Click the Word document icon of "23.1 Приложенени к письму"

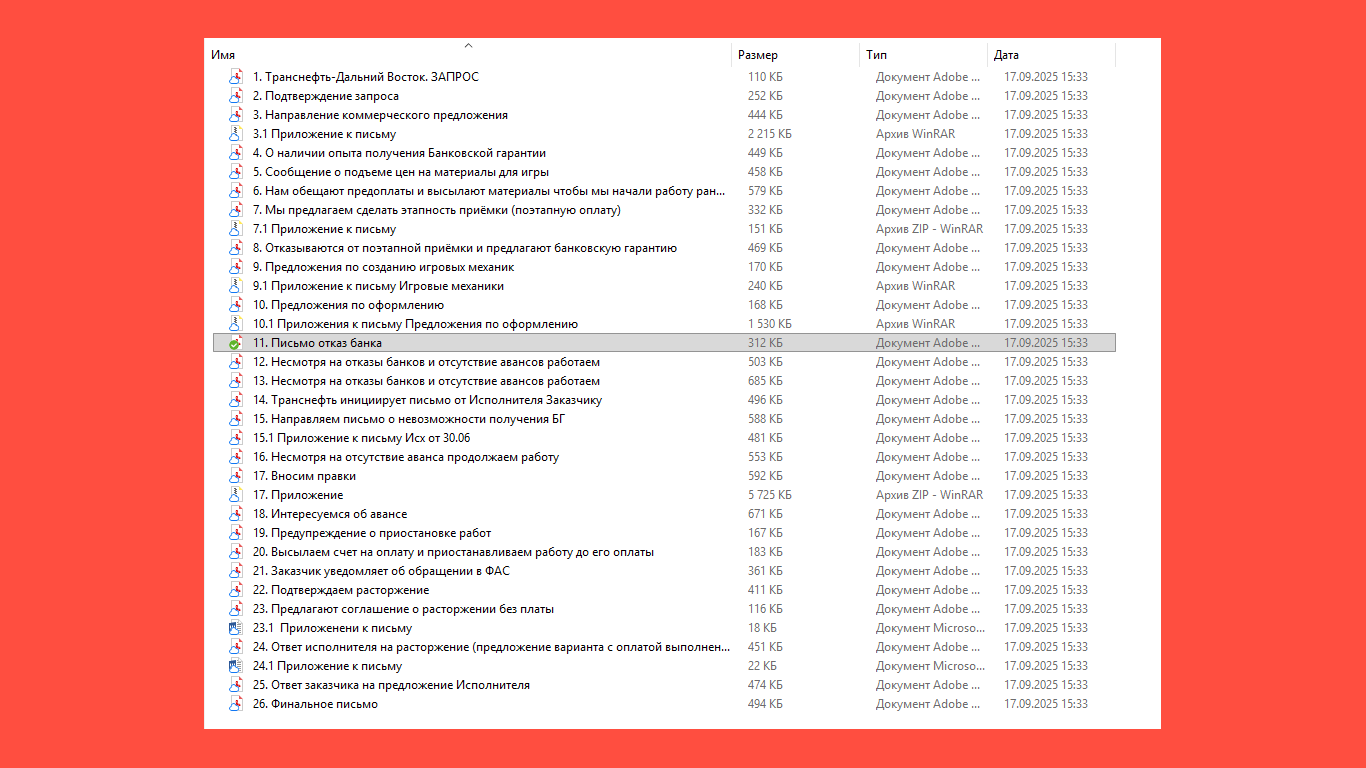(235, 628)
